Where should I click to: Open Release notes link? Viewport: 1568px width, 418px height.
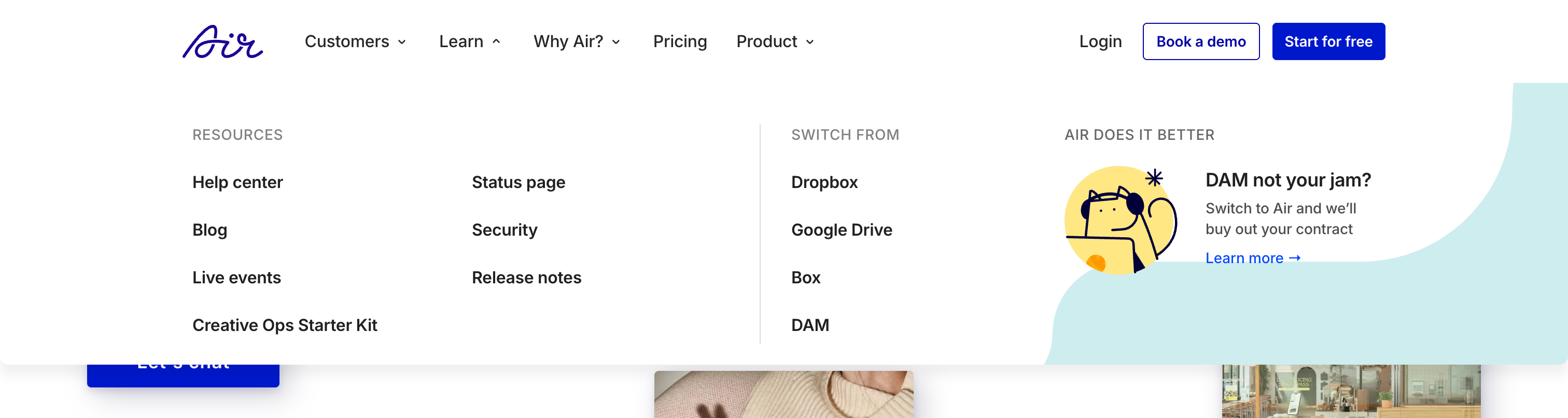pos(526,278)
